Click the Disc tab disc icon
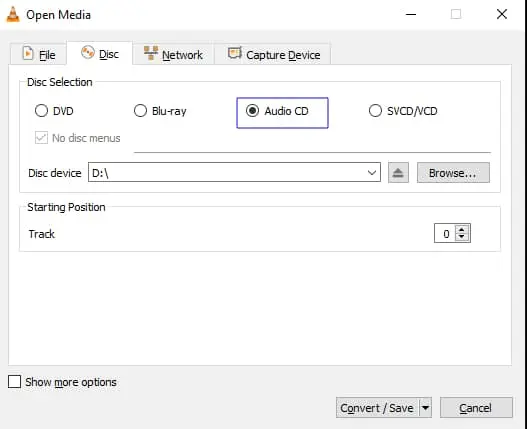Screen dimensions: 527x429 pos(88,53)
